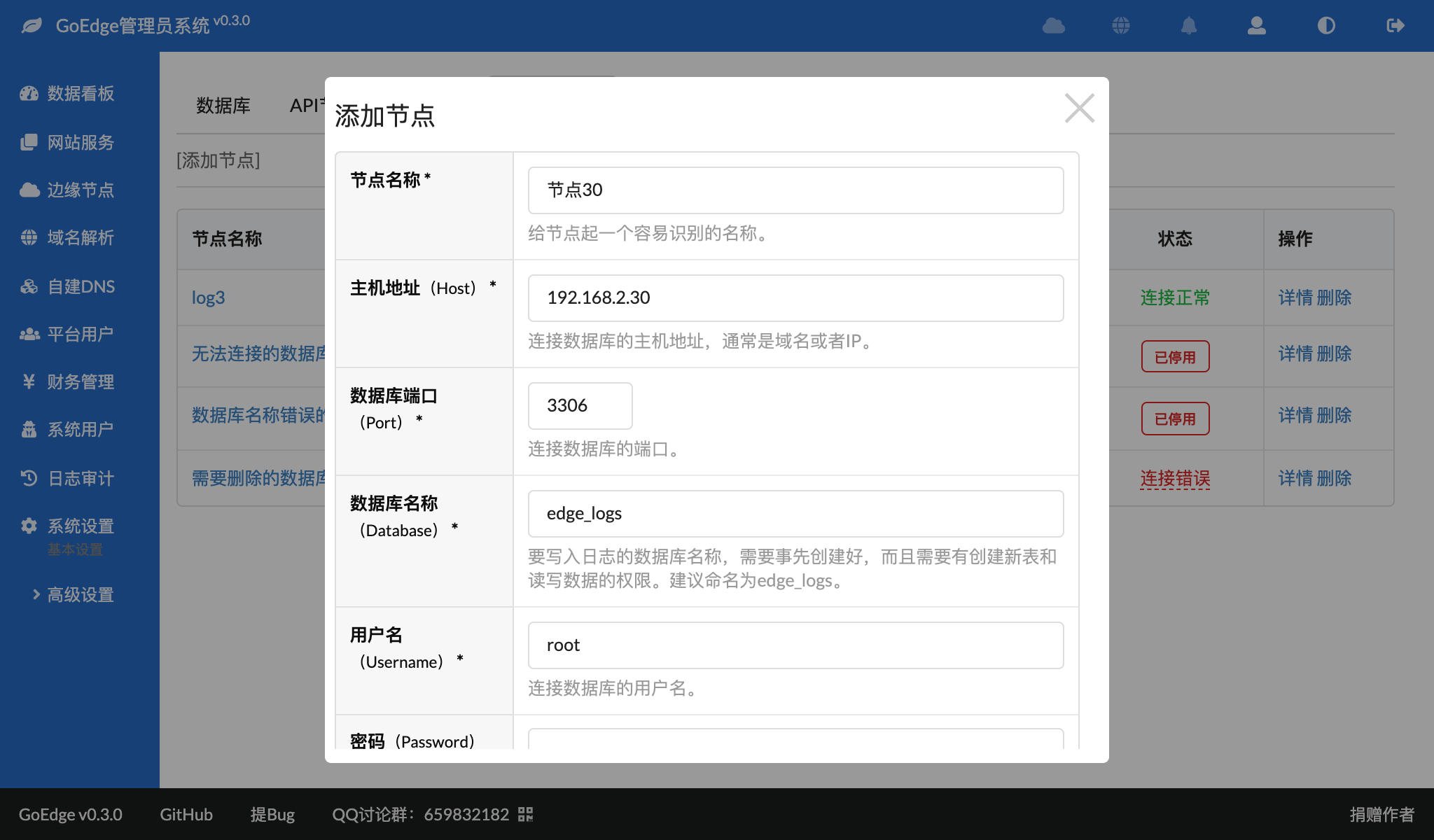The height and width of the screenshot is (840, 1434).
Task: Click 详情 in the 连接错误 row
Action: 1295,478
